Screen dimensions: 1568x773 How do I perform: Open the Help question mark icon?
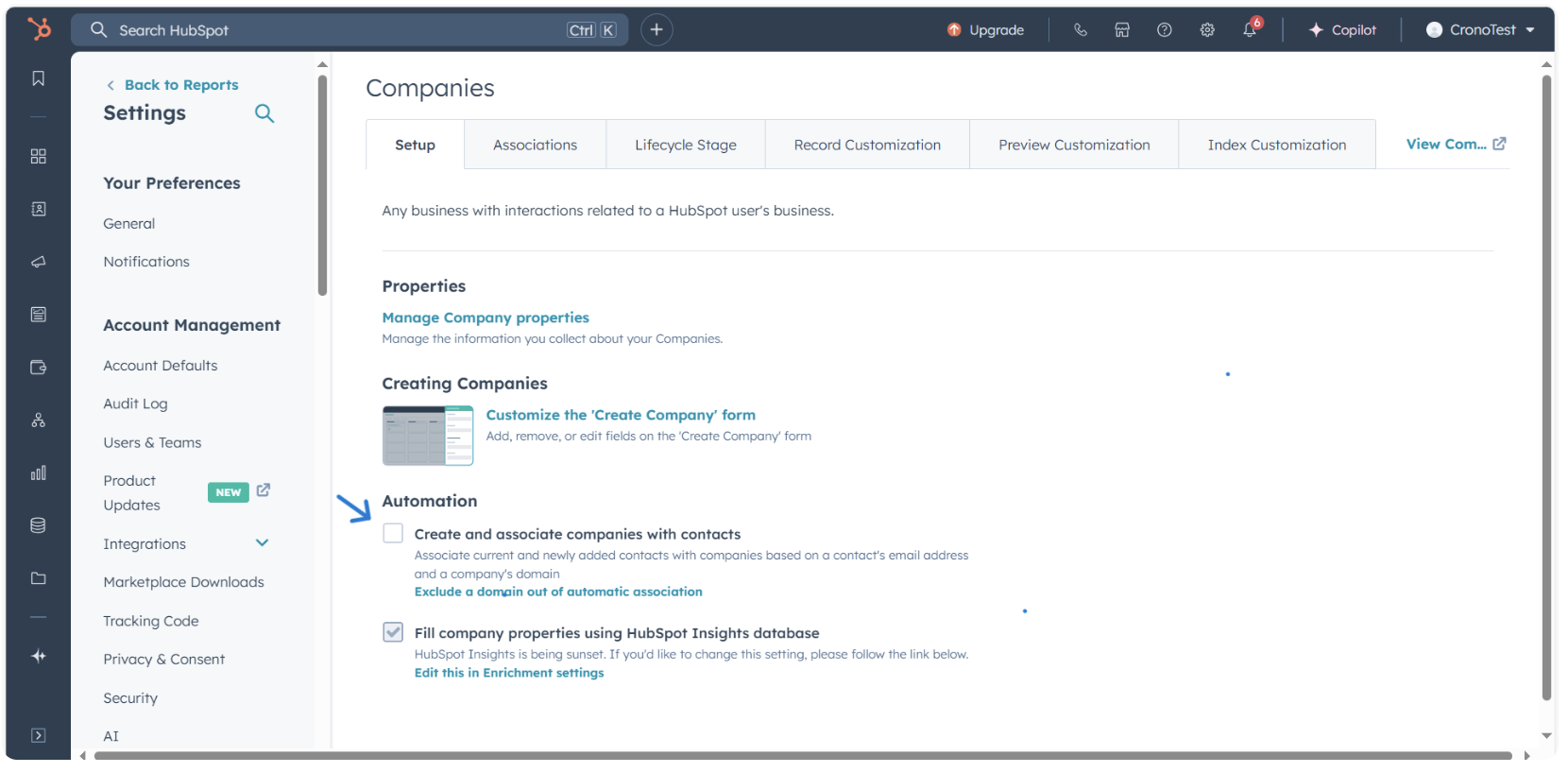point(1165,30)
